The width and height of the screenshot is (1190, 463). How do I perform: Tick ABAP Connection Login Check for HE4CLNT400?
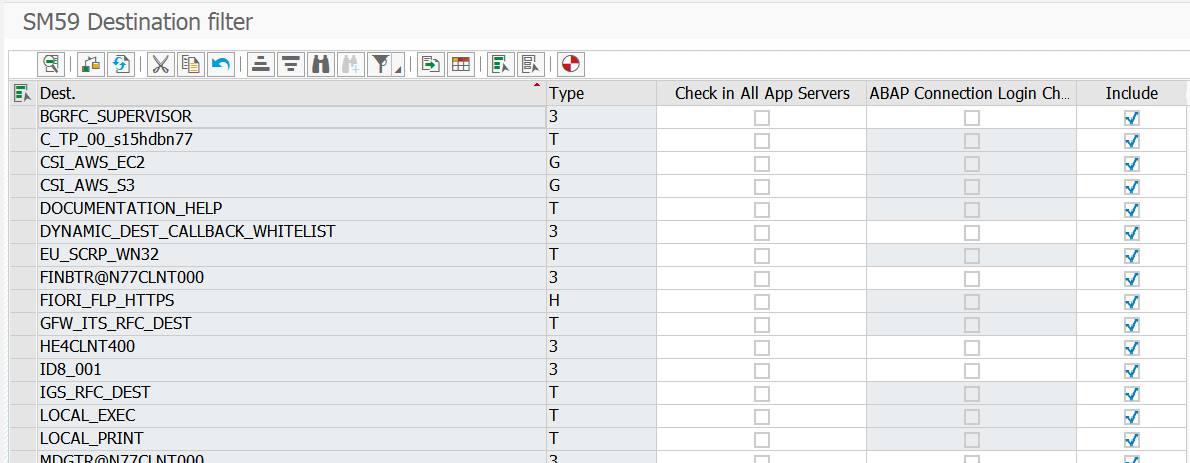972,348
